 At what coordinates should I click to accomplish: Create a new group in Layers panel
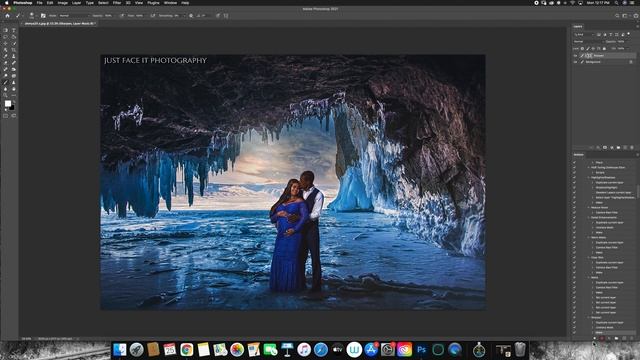(618, 147)
